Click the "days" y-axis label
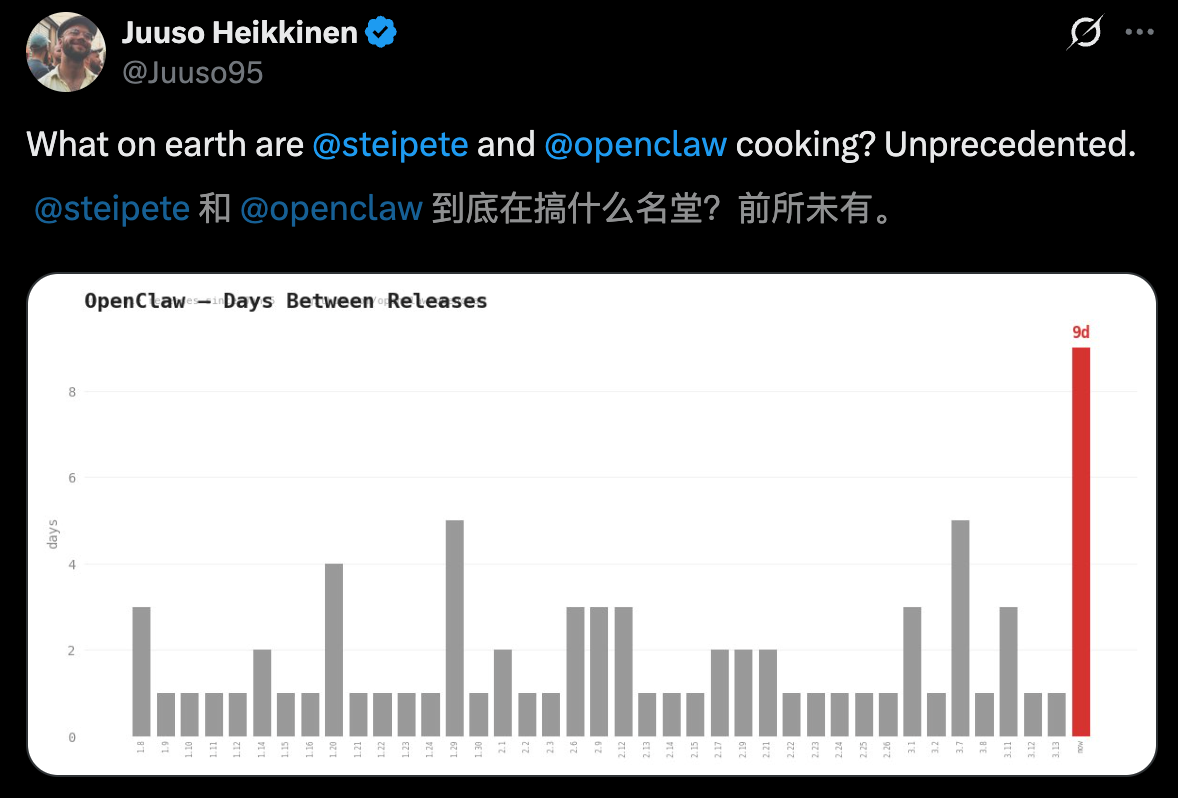The width and height of the screenshot is (1178, 798). (x=52, y=533)
